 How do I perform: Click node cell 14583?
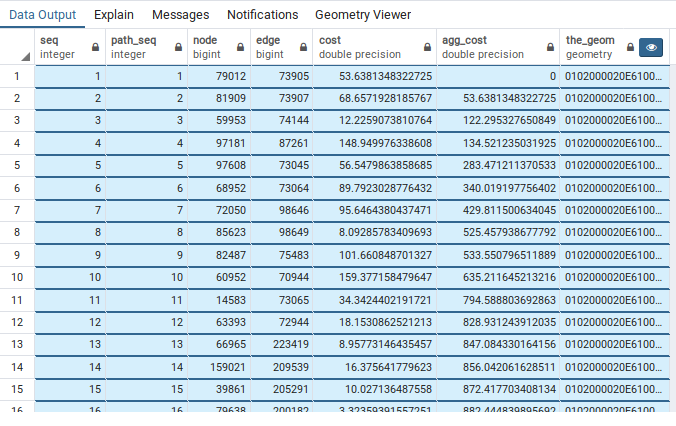[219, 300]
